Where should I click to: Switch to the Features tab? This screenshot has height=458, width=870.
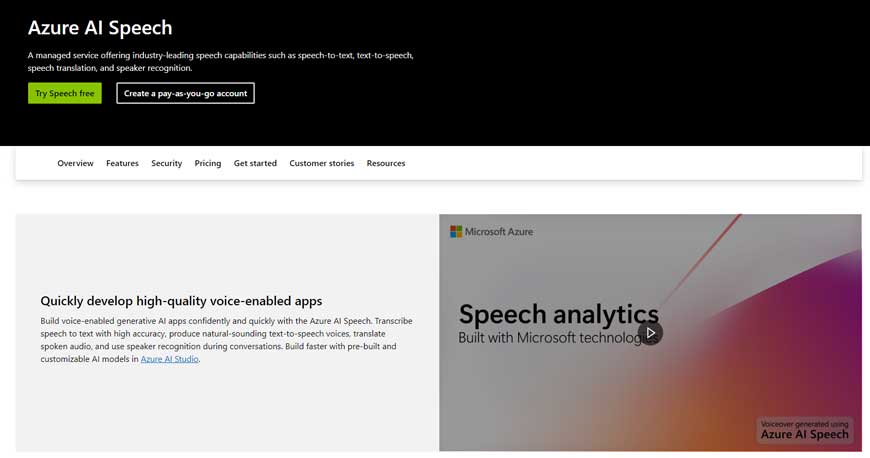click(123, 163)
